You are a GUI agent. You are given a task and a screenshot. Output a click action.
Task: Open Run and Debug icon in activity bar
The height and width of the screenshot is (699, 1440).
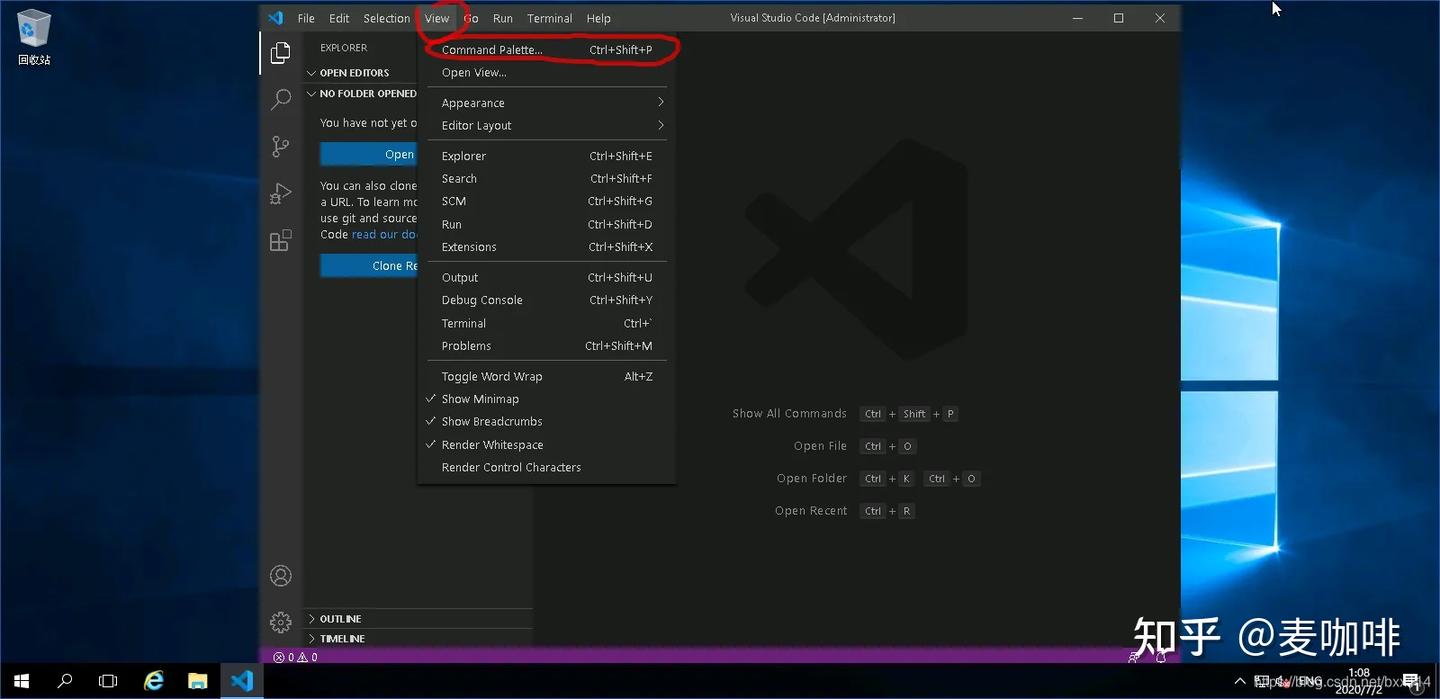(x=281, y=194)
